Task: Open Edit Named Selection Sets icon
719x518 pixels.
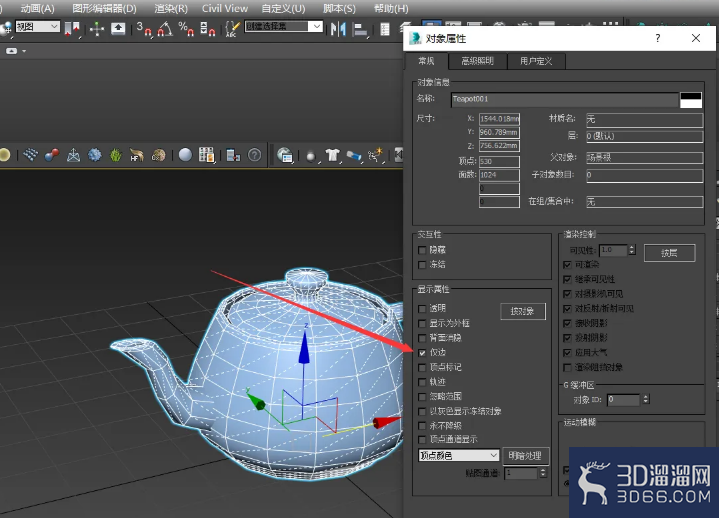Action: point(232,29)
